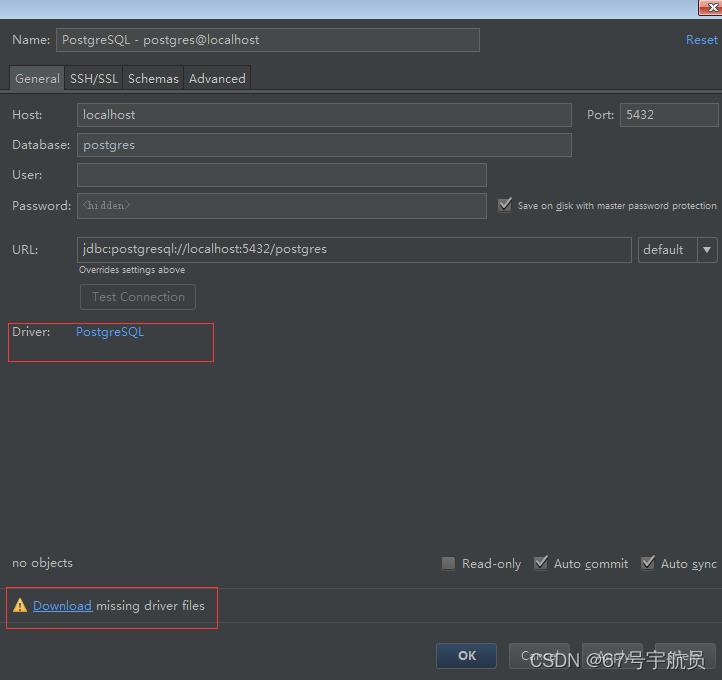Click into the Name field
Screen dimensions: 722x680
pyautogui.click(x=268, y=40)
